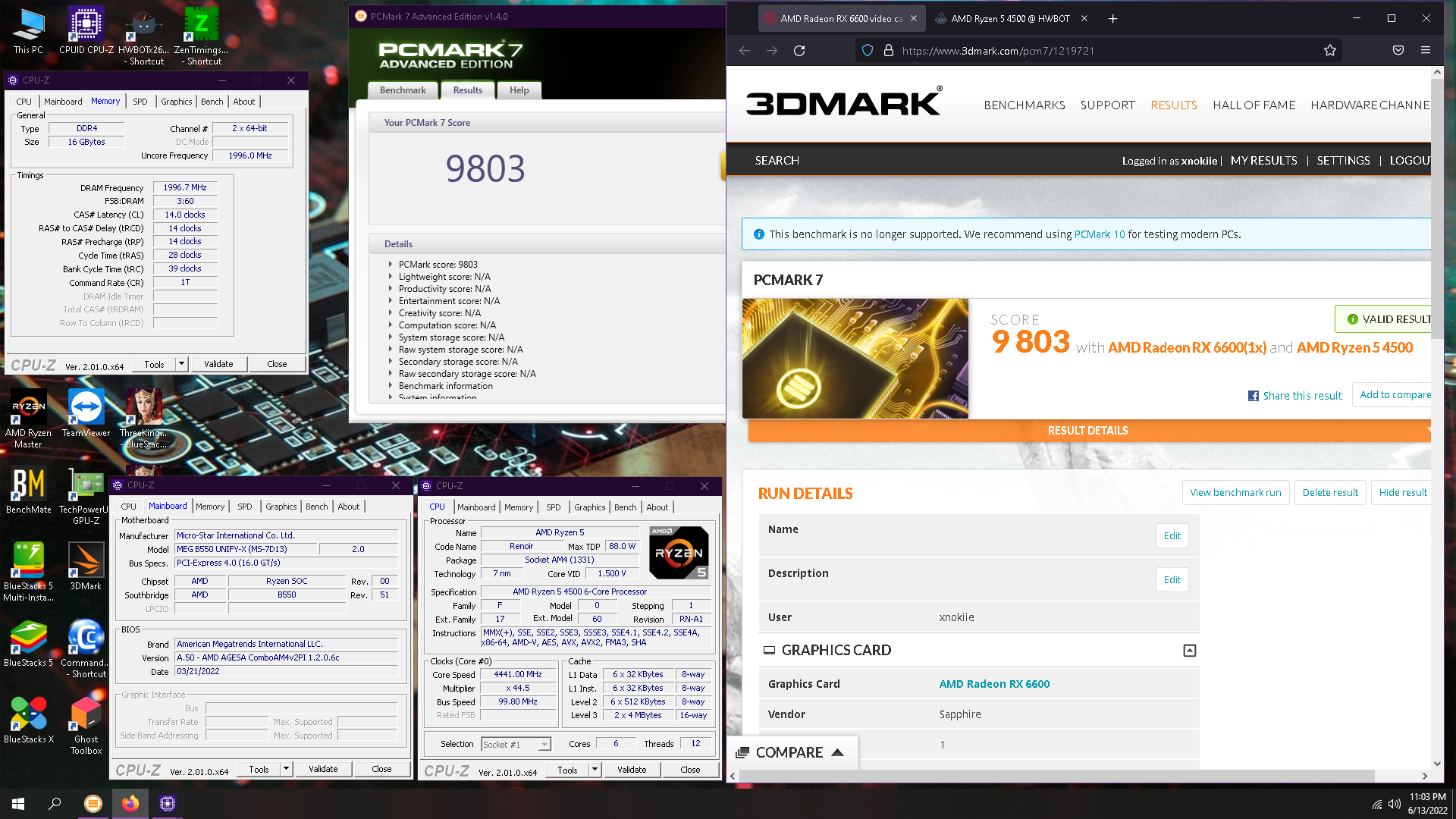Open This PC desktop icon
This screenshot has height=819, width=1456.
tap(28, 31)
